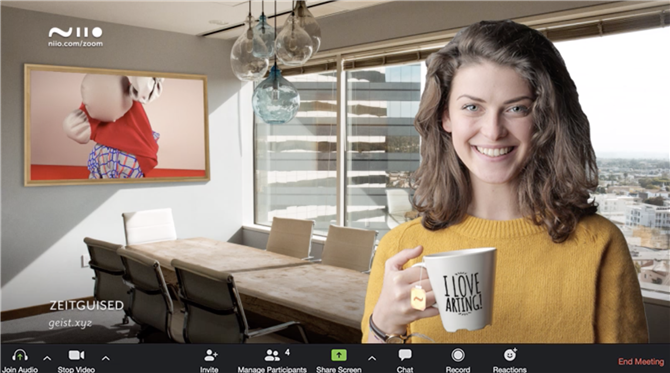The height and width of the screenshot is (373, 670).
Task: Click the green Share Screen icon
Action: pyautogui.click(x=338, y=355)
